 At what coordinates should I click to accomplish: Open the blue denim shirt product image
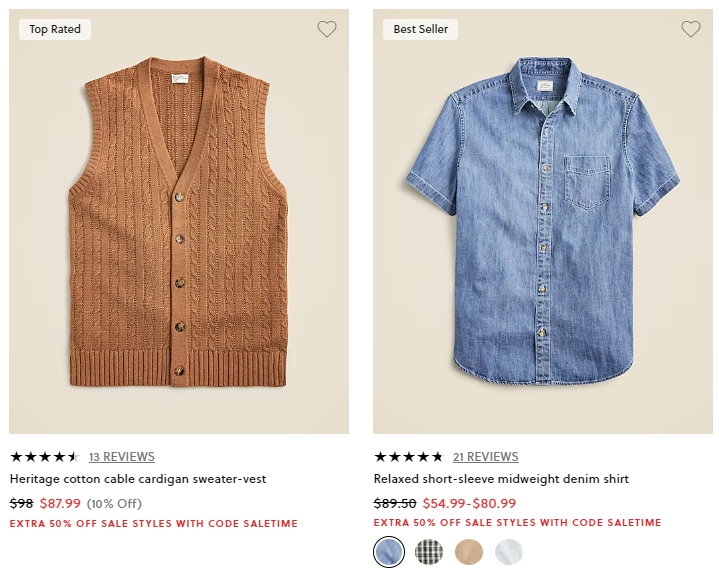(543, 222)
